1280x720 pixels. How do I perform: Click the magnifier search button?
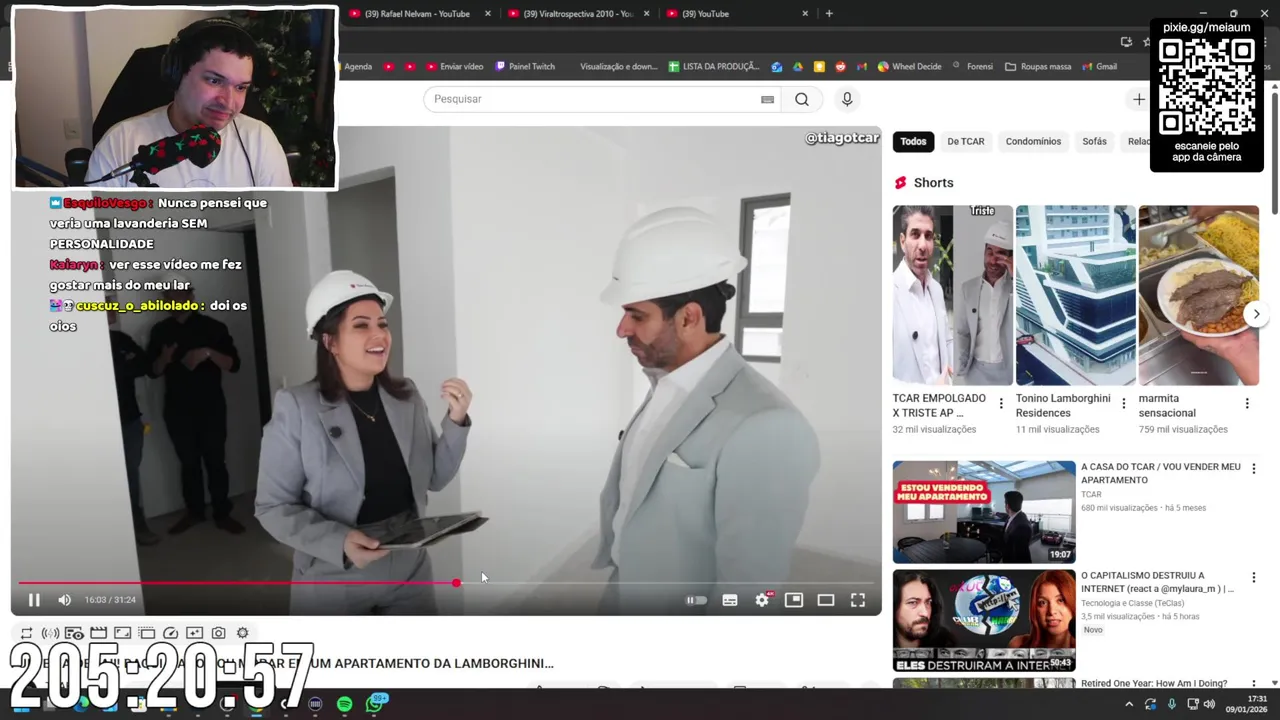[x=802, y=99]
